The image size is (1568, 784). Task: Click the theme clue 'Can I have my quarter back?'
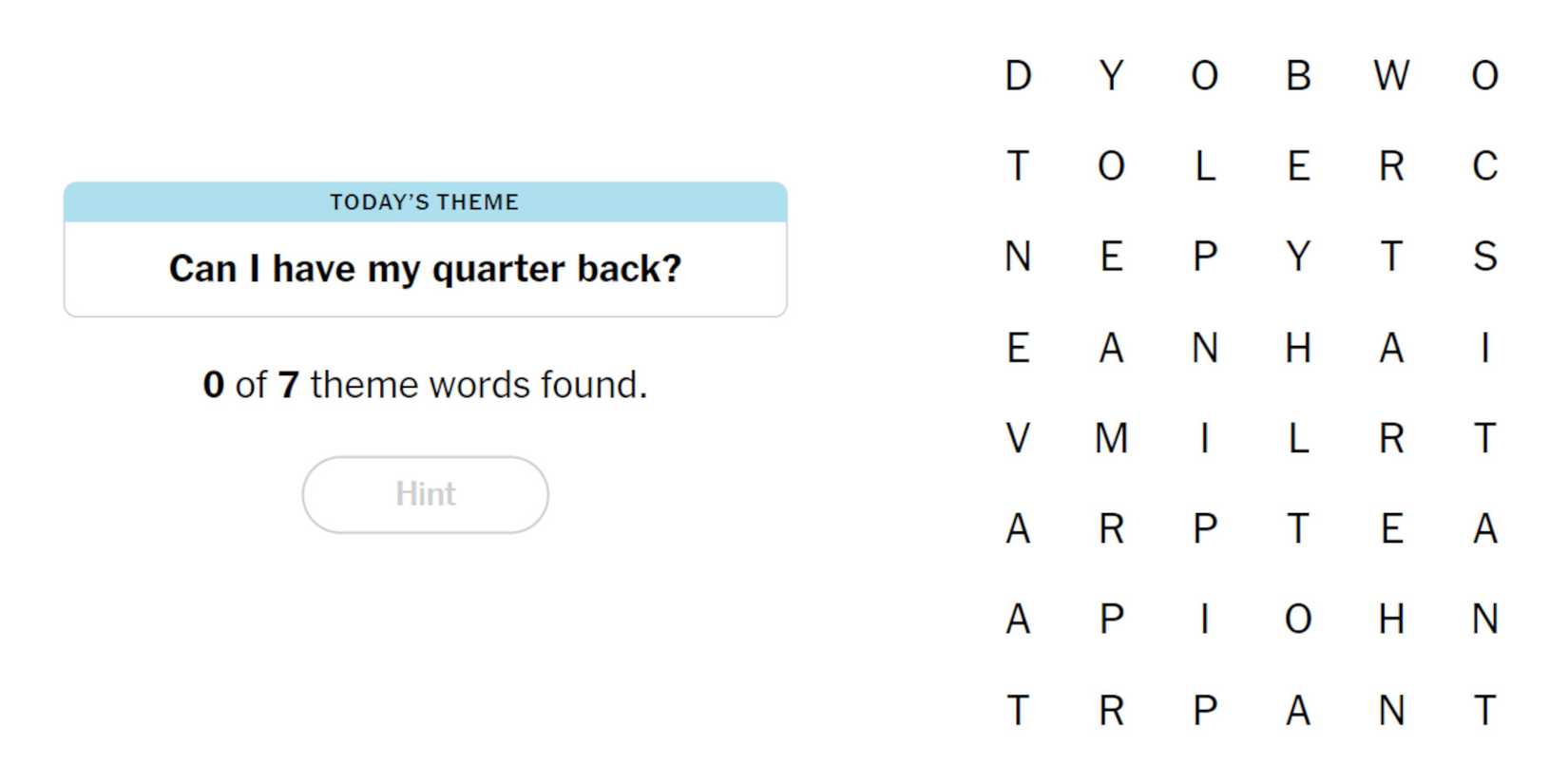(425, 269)
